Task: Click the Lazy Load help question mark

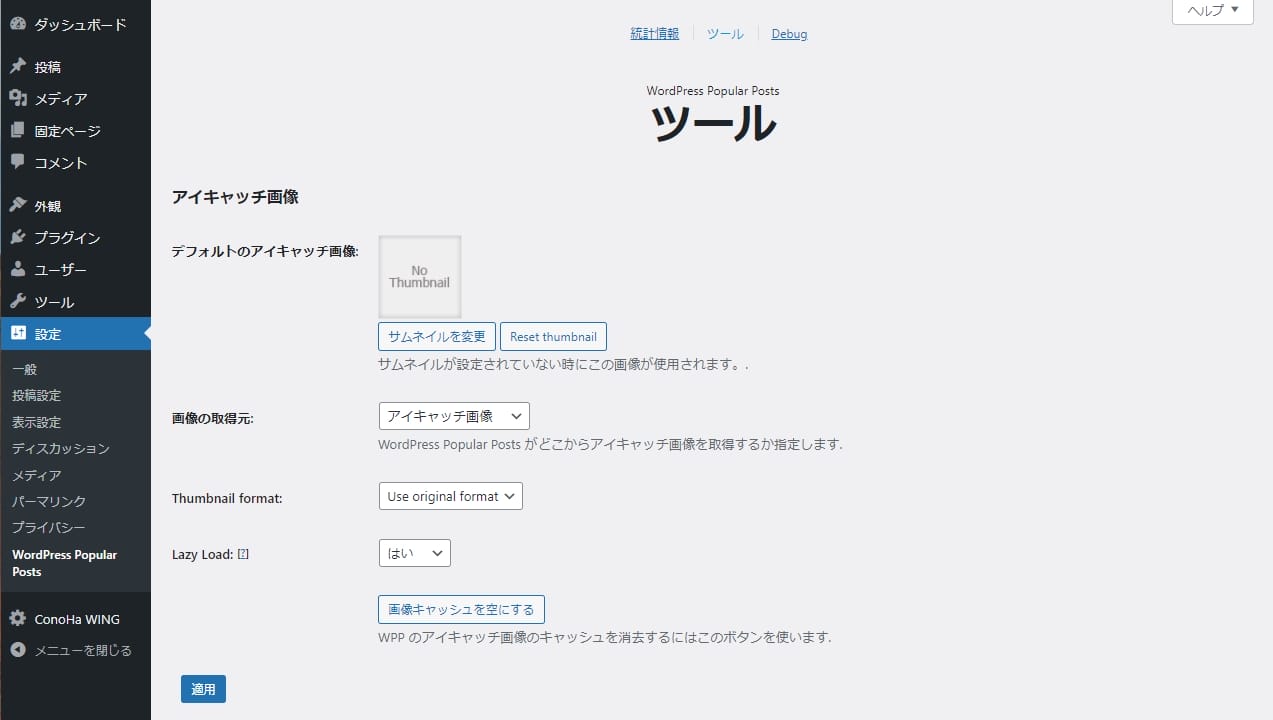Action: [243, 554]
